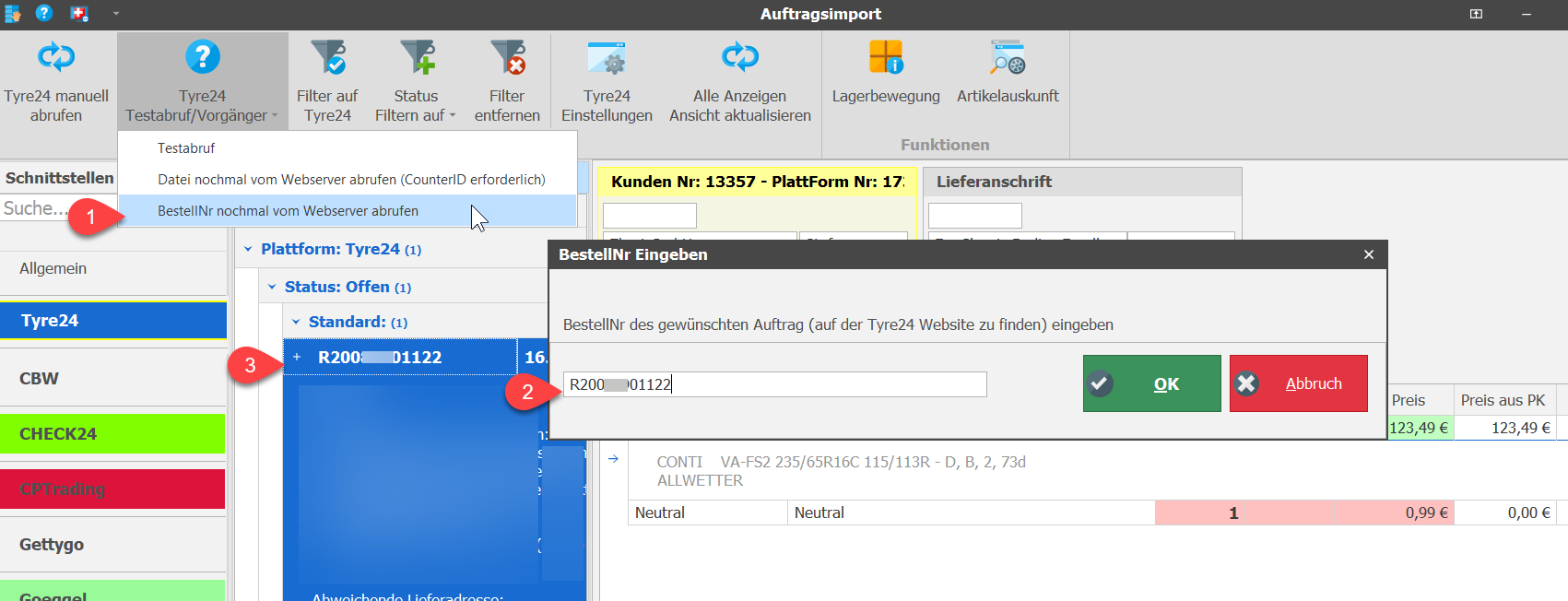The image size is (1568, 601).
Task: Open Testabruf/Vorgänger dropdown arrow
Action: (x=275, y=116)
